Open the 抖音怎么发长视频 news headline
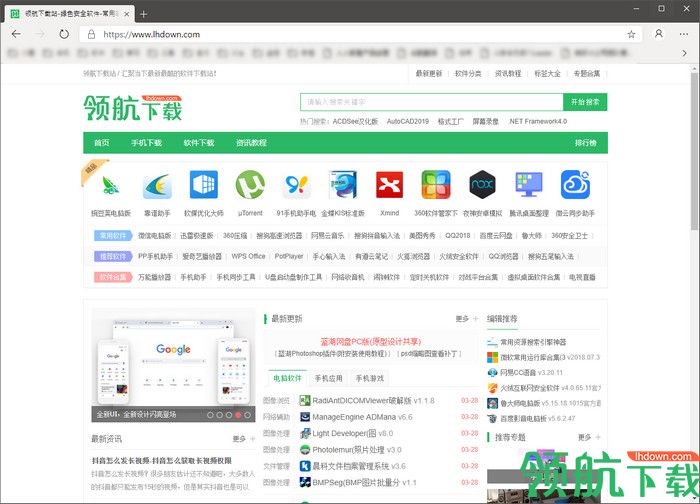This screenshot has height=504, width=700. (x=162, y=460)
